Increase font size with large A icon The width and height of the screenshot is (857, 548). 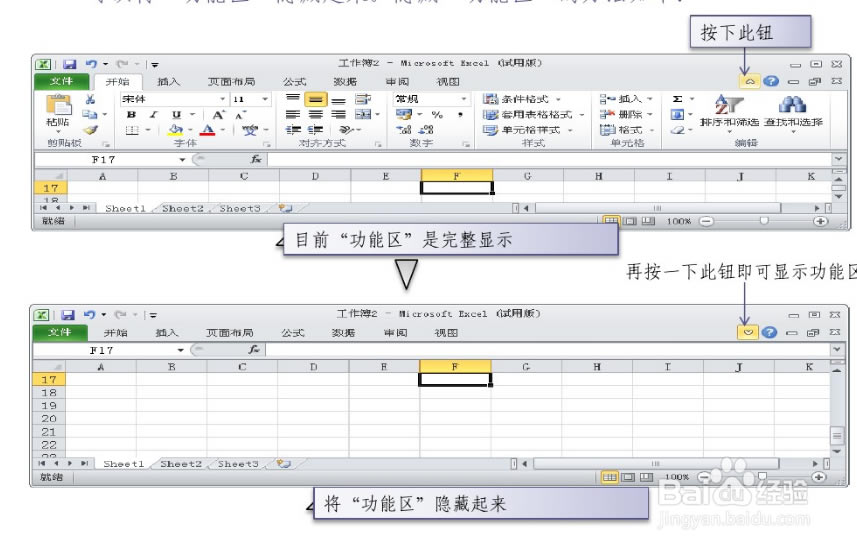point(218,115)
